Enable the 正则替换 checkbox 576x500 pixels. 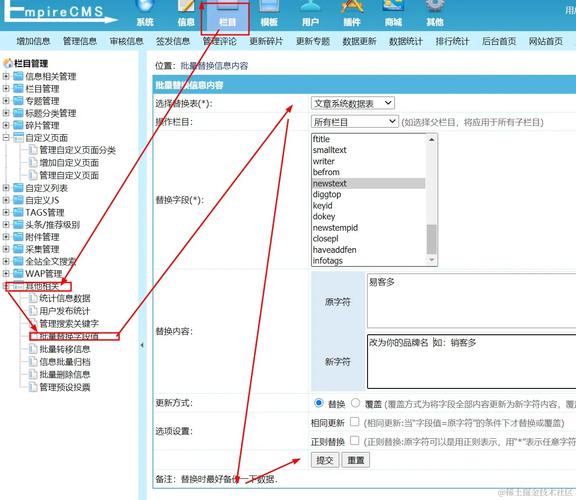[354, 440]
